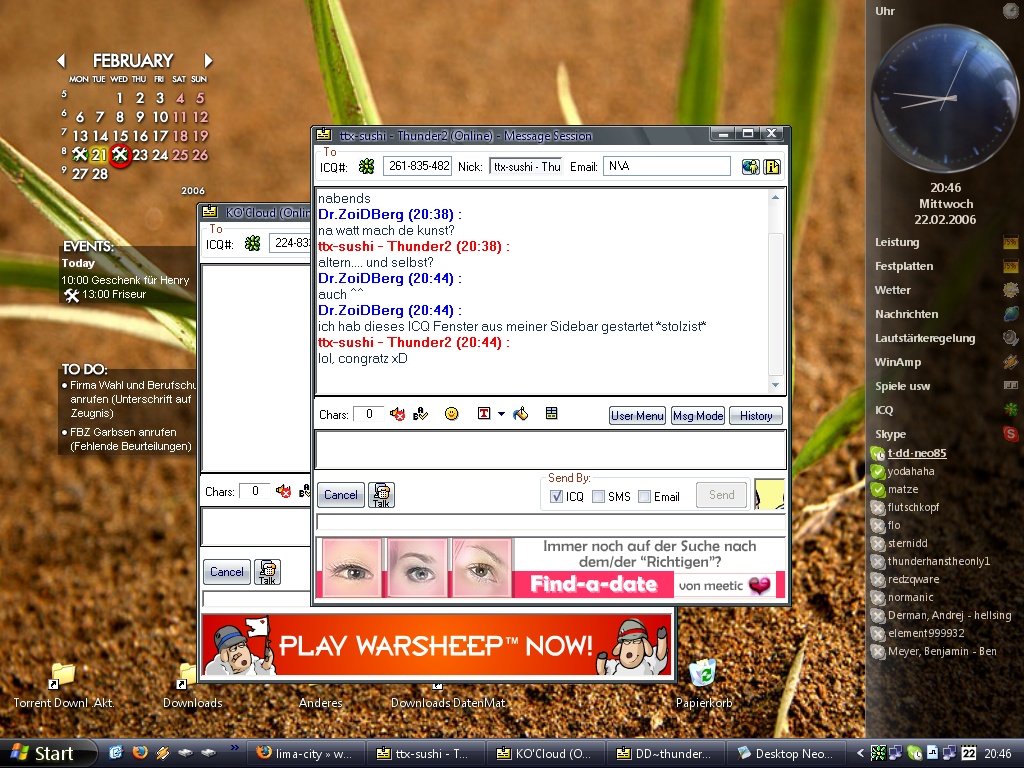Open Msg Mode menu
This screenshot has height=768, width=1024.
click(x=697, y=416)
